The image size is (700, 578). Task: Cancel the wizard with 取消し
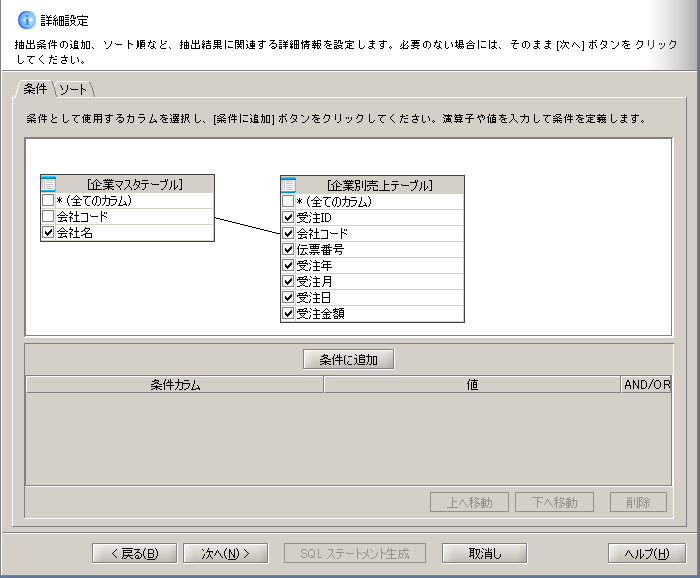point(484,553)
